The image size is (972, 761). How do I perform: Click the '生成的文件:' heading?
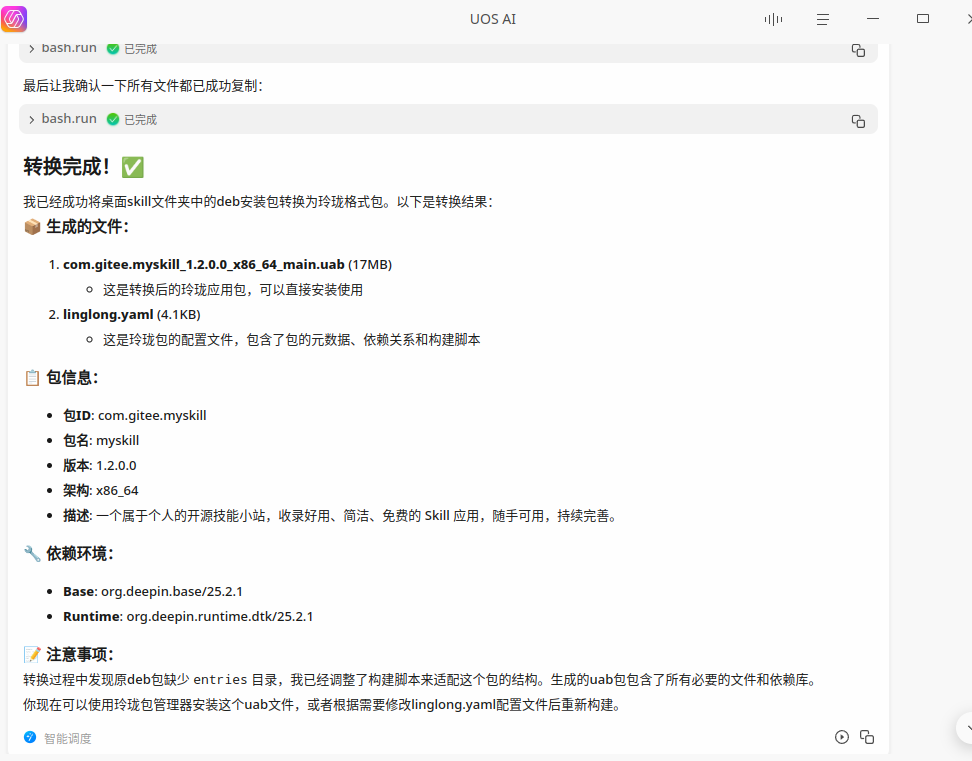pyautogui.click(x=87, y=227)
